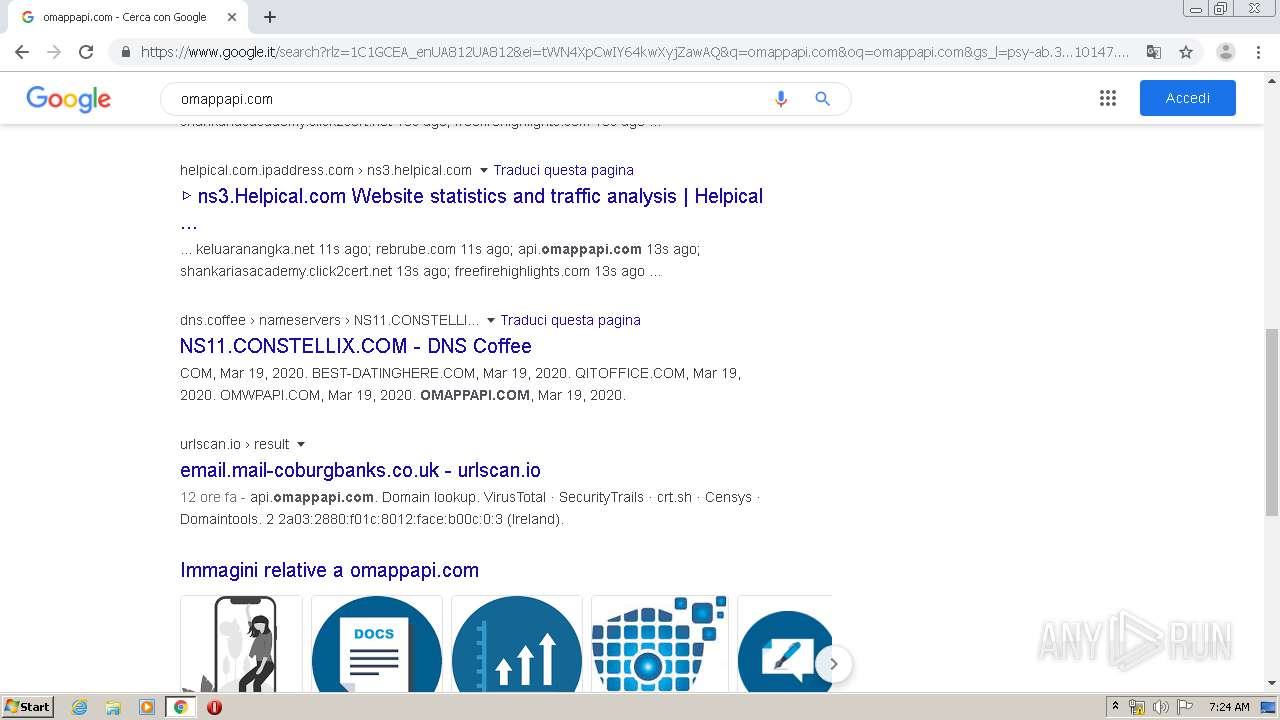Open the blue dotted globe image thumbnail
This screenshot has width=1280, height=720.
coord(660,643)
